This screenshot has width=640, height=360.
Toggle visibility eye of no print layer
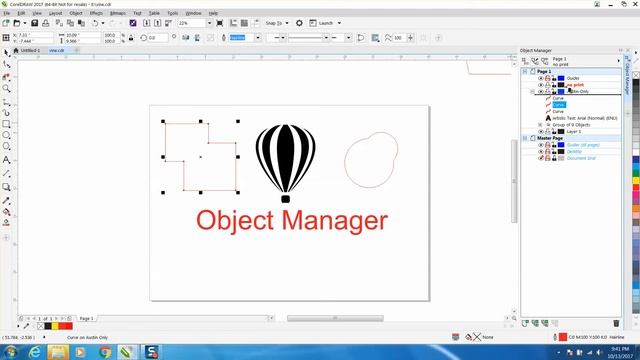[541, 85]
